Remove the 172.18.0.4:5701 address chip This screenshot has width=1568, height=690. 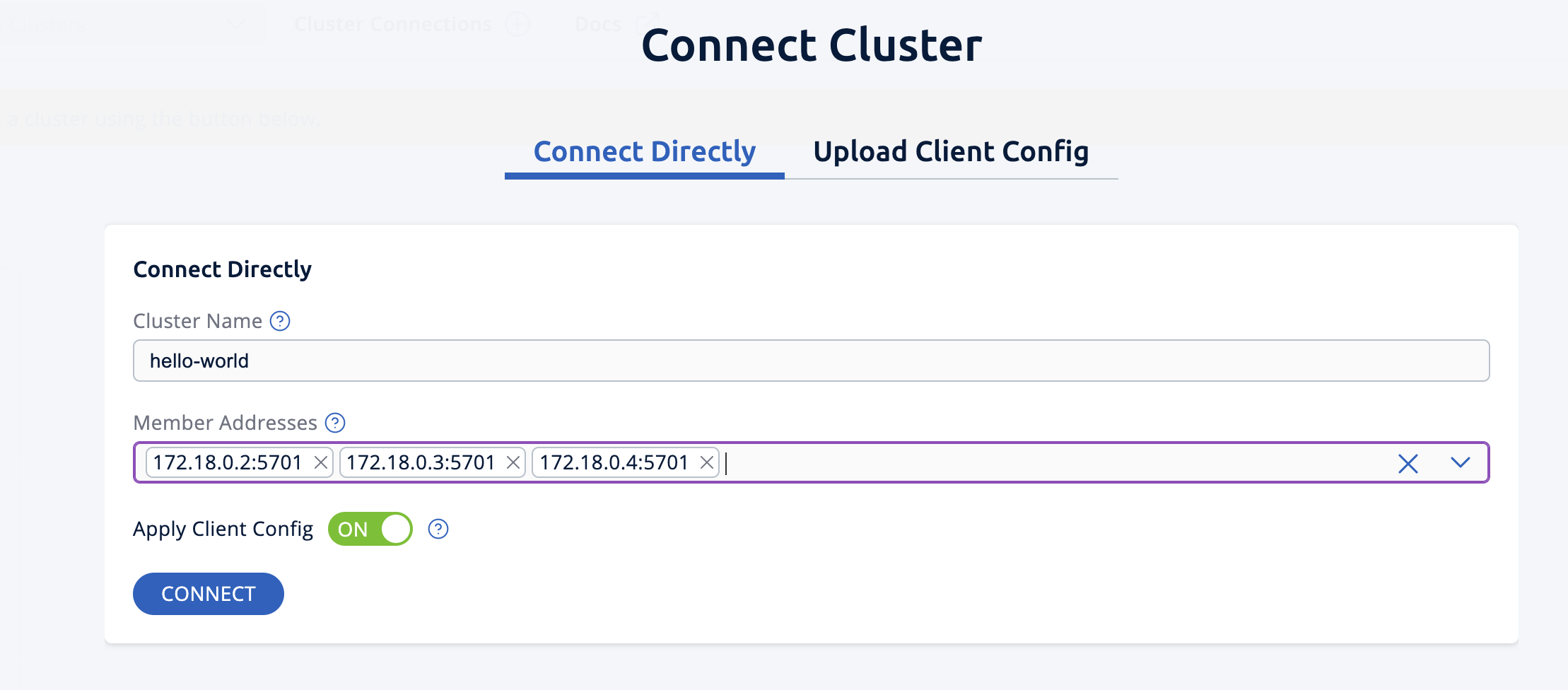[x=707, y=462]
